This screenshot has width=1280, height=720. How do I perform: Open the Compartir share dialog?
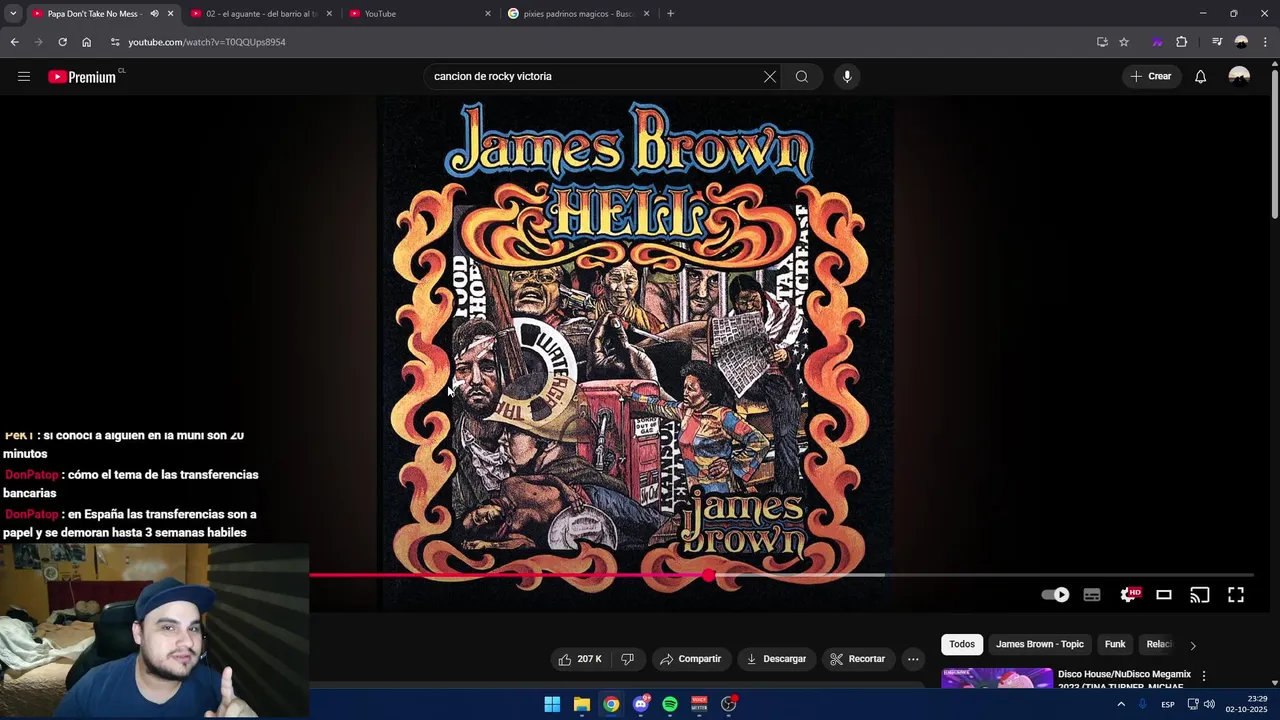[691, 659]
